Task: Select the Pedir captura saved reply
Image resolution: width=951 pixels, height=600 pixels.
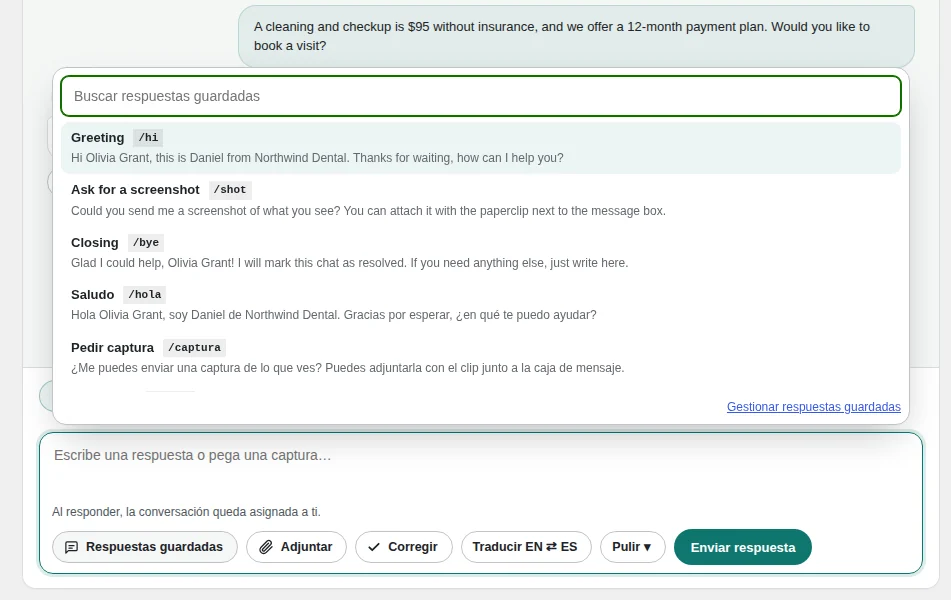Action: coord(480,357)
